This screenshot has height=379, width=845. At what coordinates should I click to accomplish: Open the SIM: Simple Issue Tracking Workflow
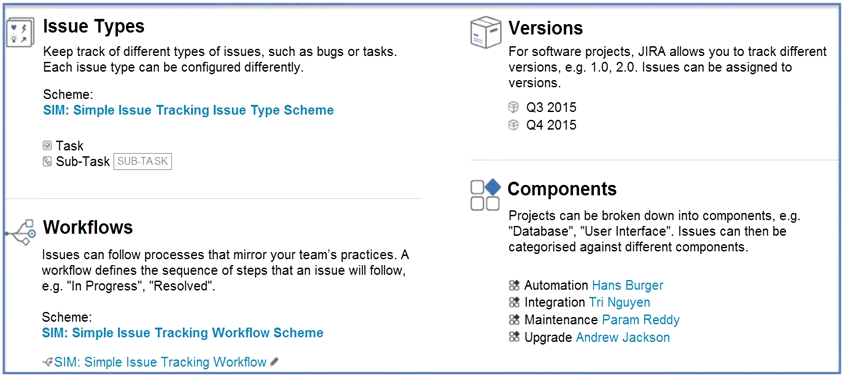click(161, 362)
